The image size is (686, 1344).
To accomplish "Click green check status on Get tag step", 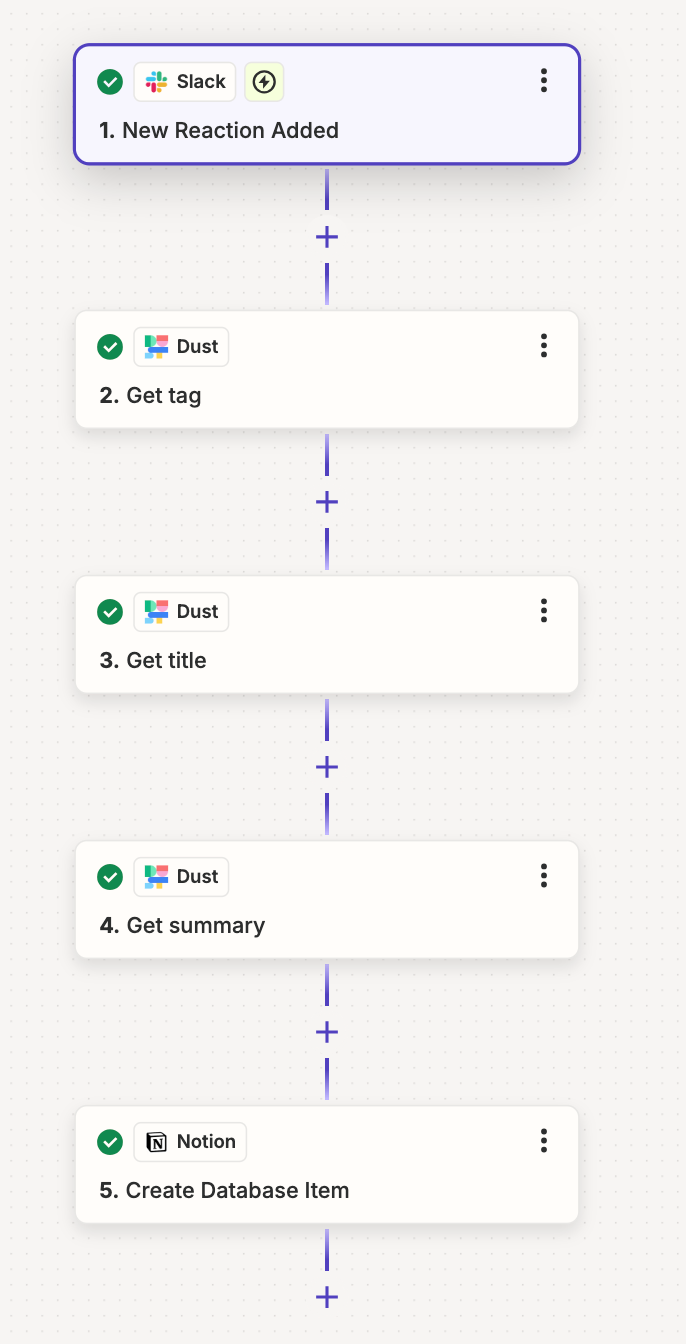I will (x=110, y=347).
